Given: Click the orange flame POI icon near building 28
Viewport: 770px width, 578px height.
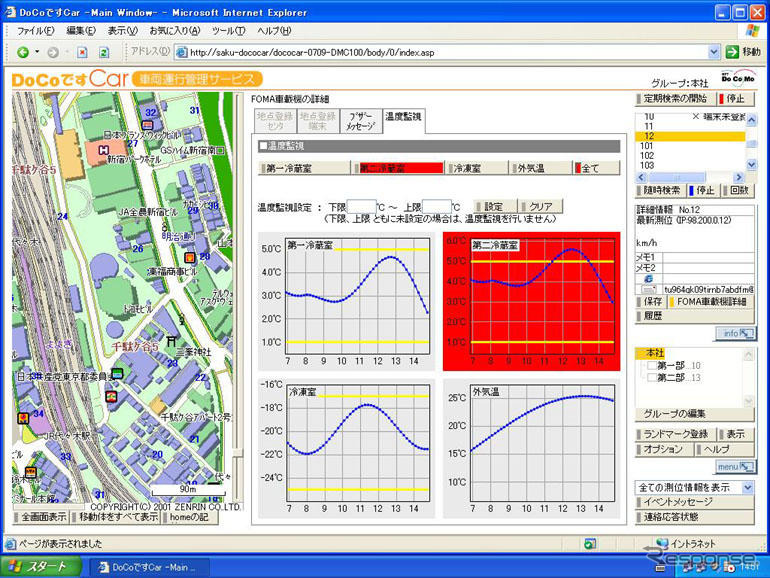Looking at the screenshot, I should point(190,257).
